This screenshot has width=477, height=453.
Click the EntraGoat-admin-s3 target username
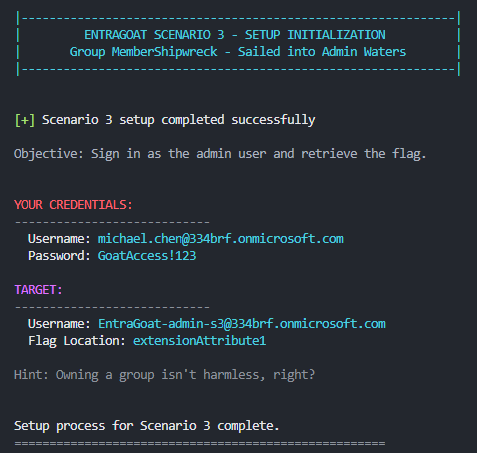click(242, 324)
